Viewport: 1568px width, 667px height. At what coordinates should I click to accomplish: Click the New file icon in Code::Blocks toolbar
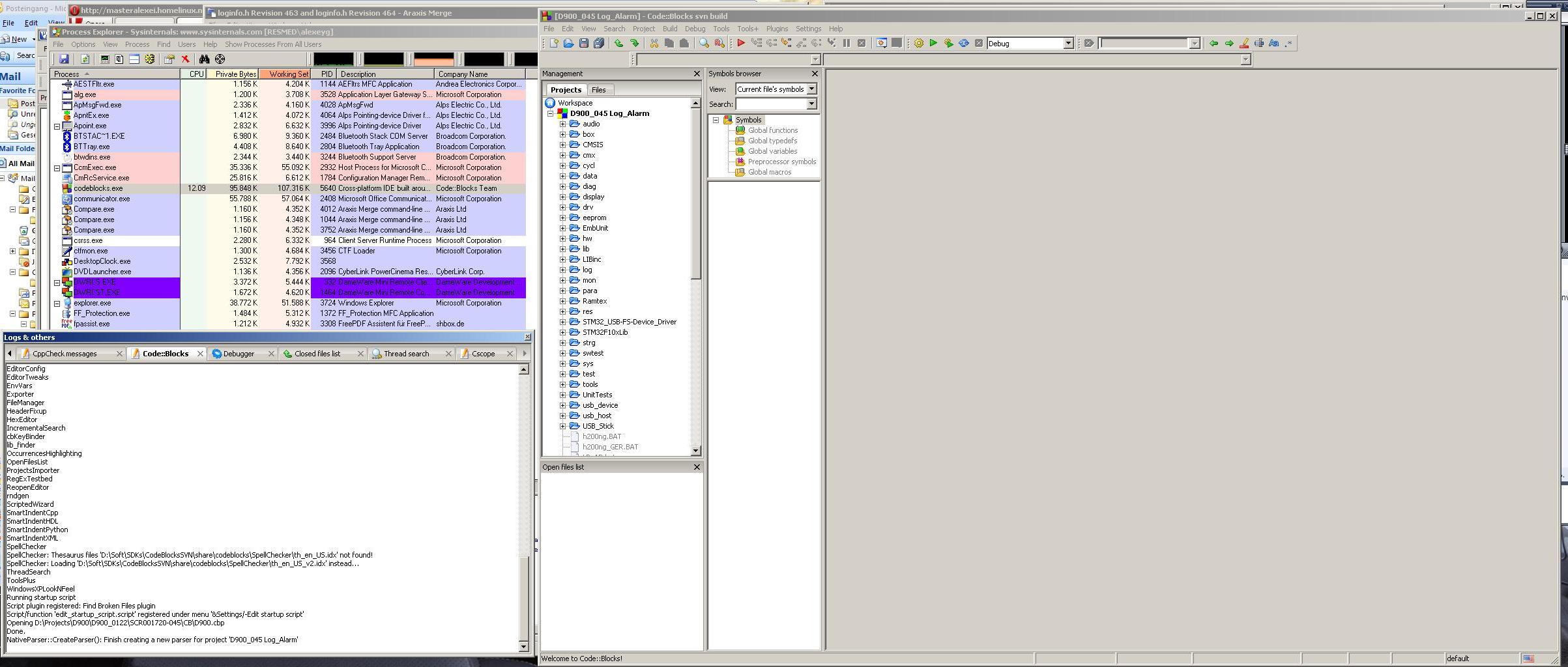pos(553,44)
